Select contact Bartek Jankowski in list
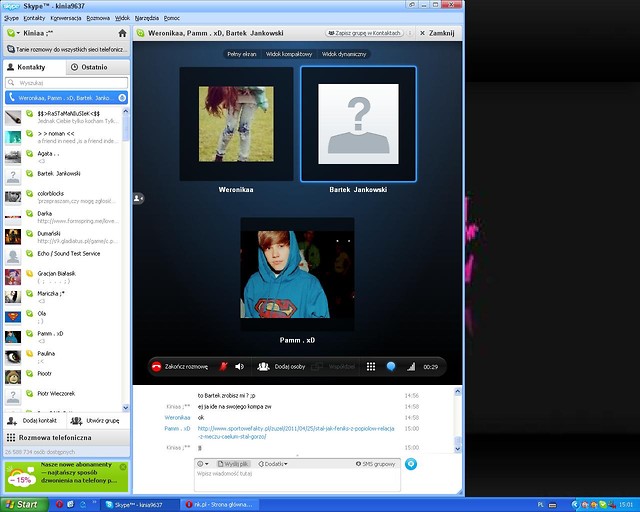The image size is (640, 512). tap(63, 177)
